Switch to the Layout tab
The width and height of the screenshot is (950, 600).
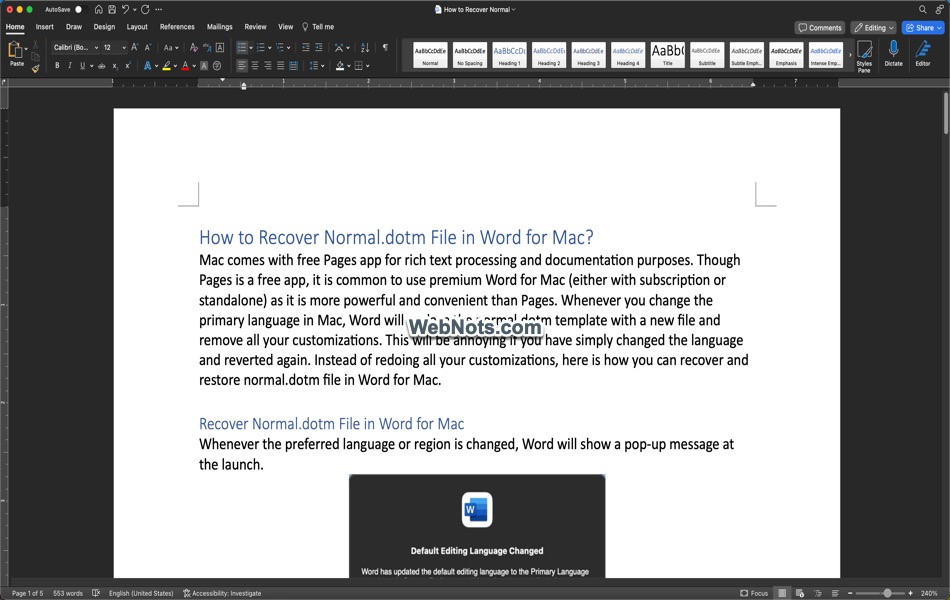[x=137, y=27]
